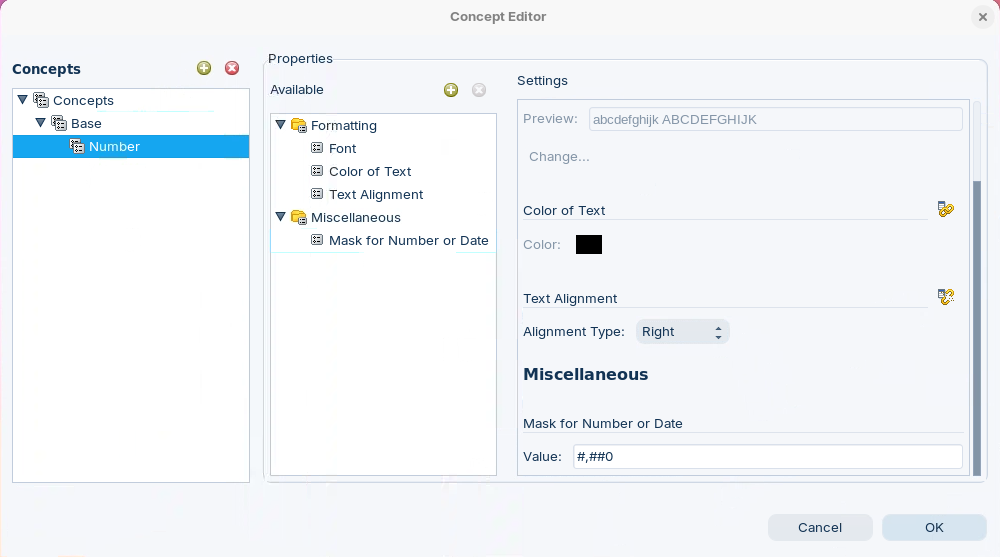Click the Miscellaneous folder icon
Screen dimensions: 1000x557
point(298,218)
